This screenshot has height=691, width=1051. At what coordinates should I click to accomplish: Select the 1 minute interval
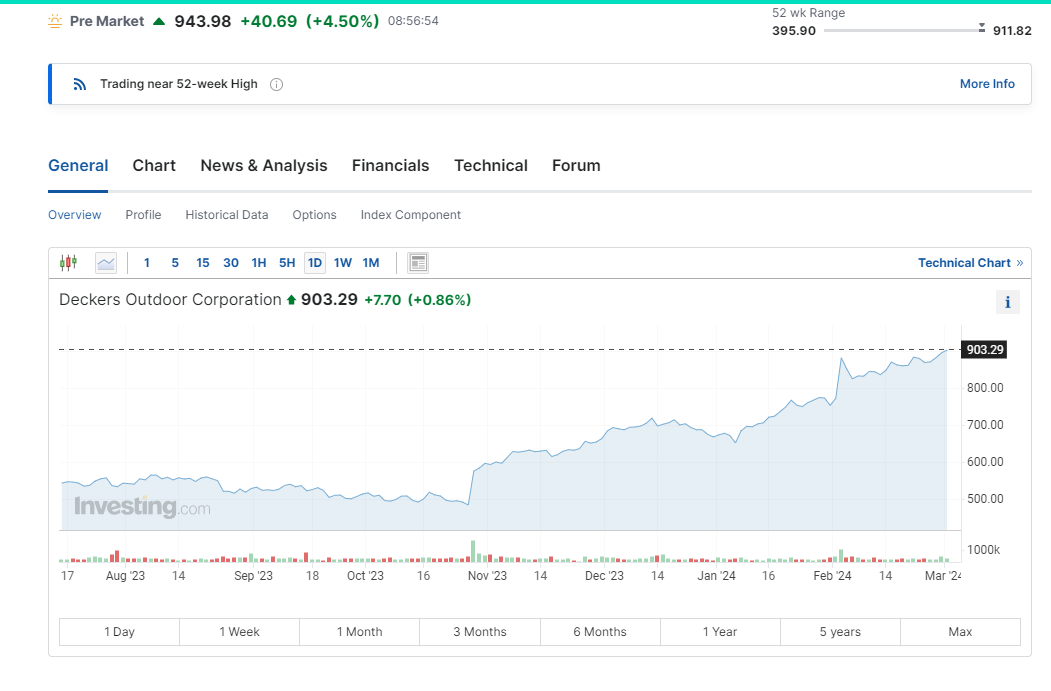click(x=147, y=263)
